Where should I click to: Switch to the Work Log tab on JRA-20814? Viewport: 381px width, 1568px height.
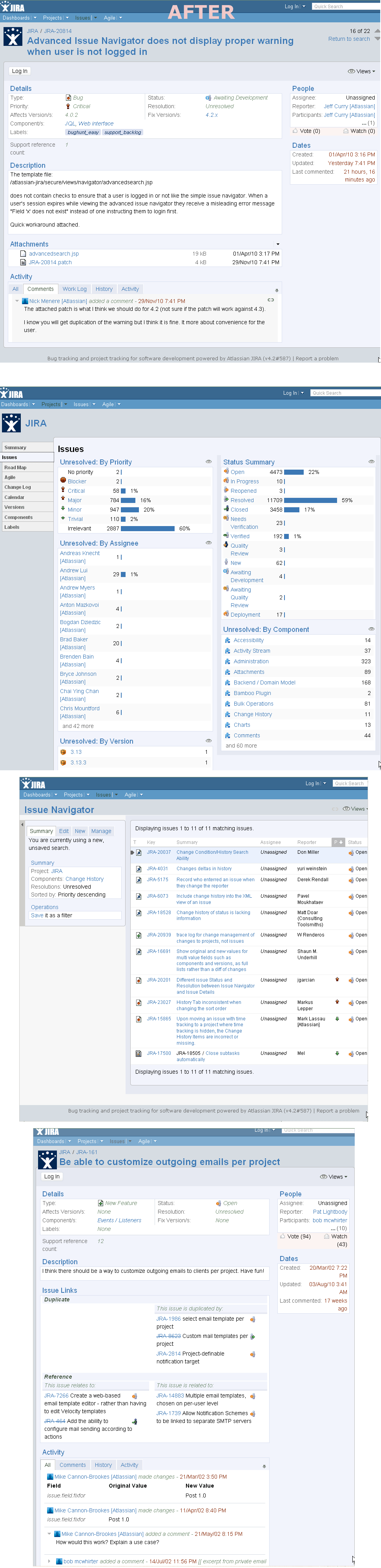[x=75, y=289]
